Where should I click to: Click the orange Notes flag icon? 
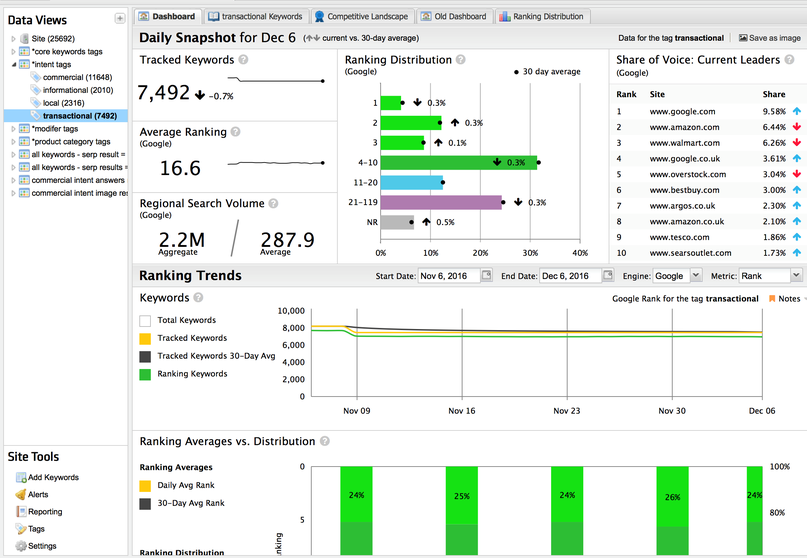(772, 299)
